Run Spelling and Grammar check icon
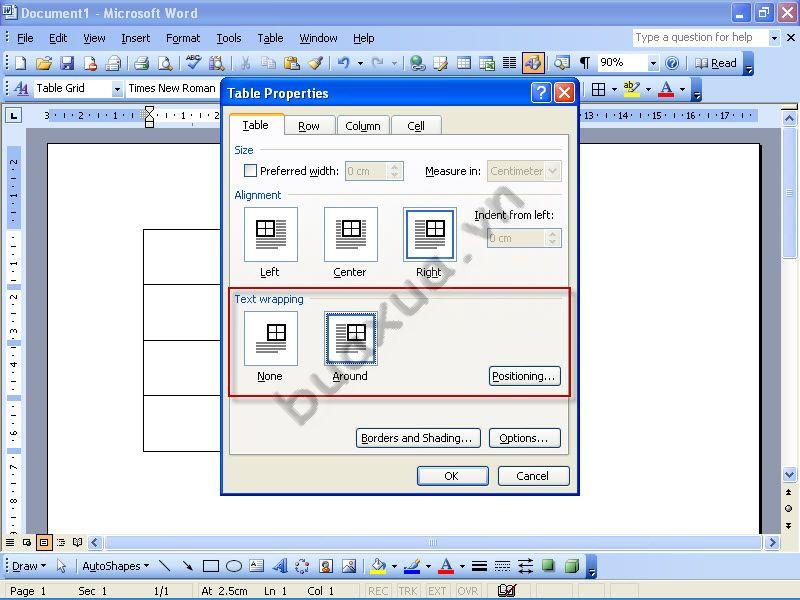The image size is (800, 600). (193, 63)
